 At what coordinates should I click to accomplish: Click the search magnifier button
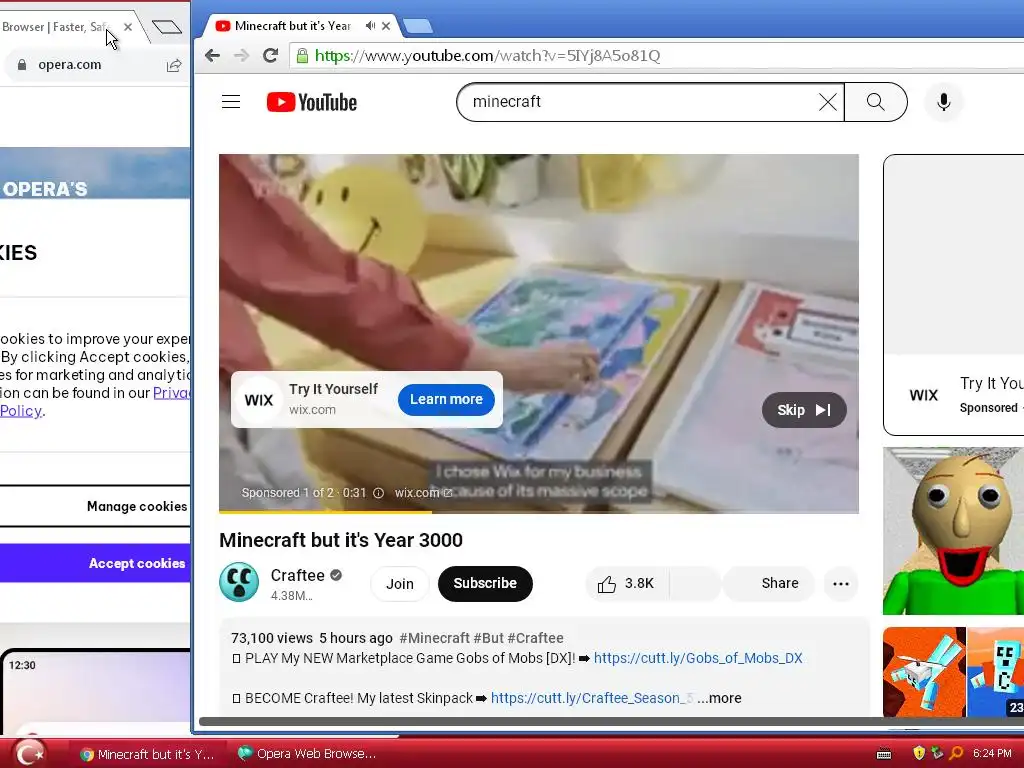(875, 102)
